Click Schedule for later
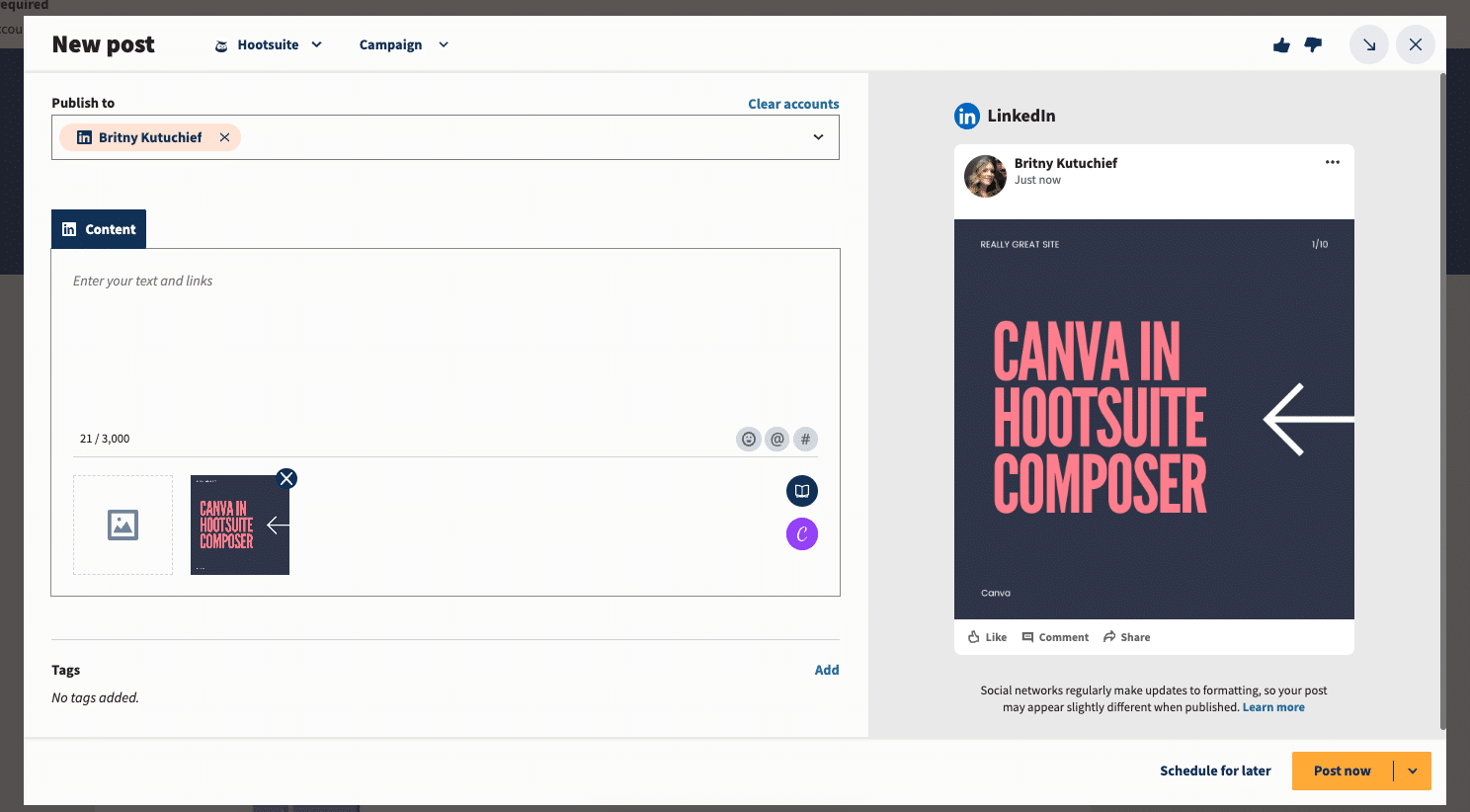This screenshot has width=1470, height=812. [x=1215, y=771]
